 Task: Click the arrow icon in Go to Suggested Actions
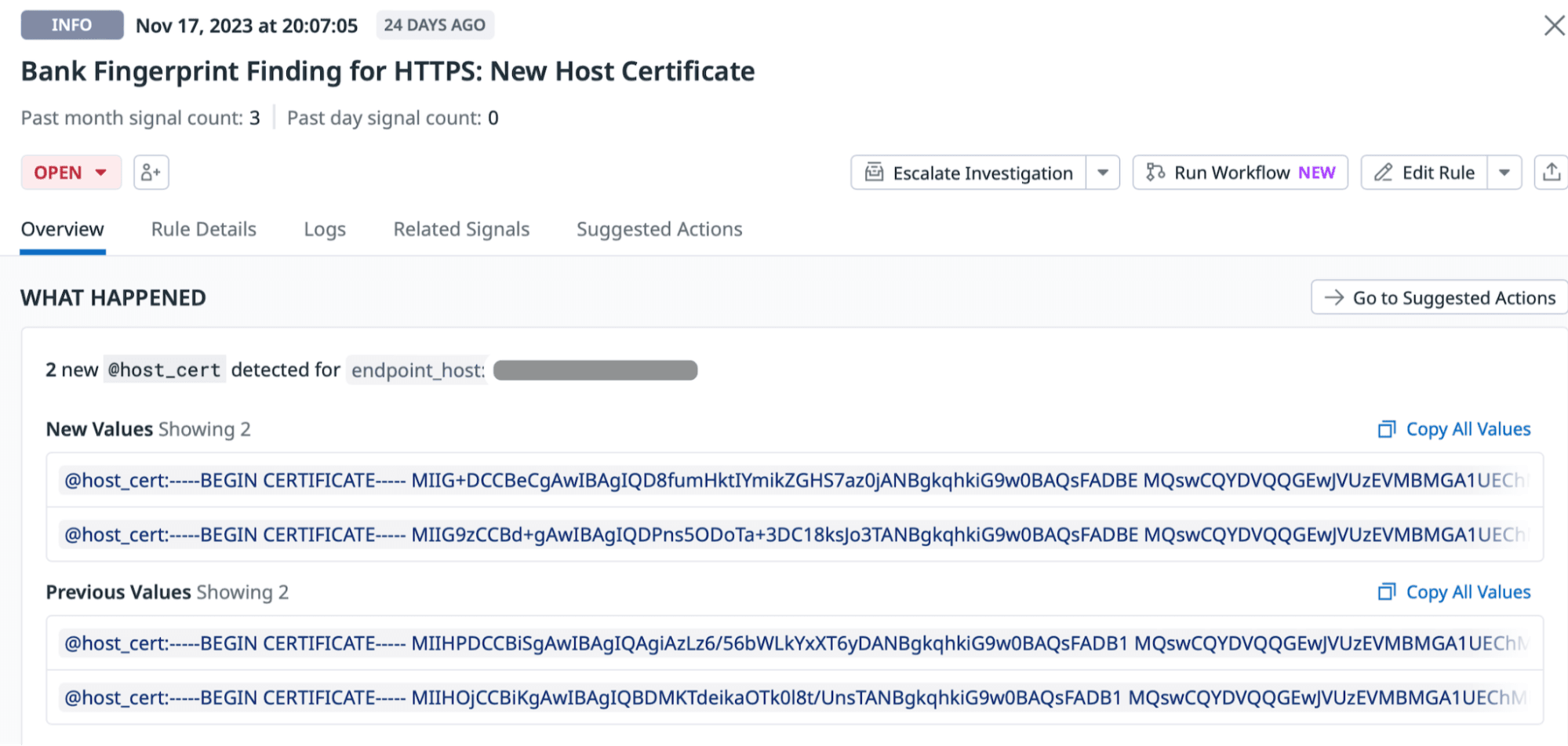(1333, 298)
